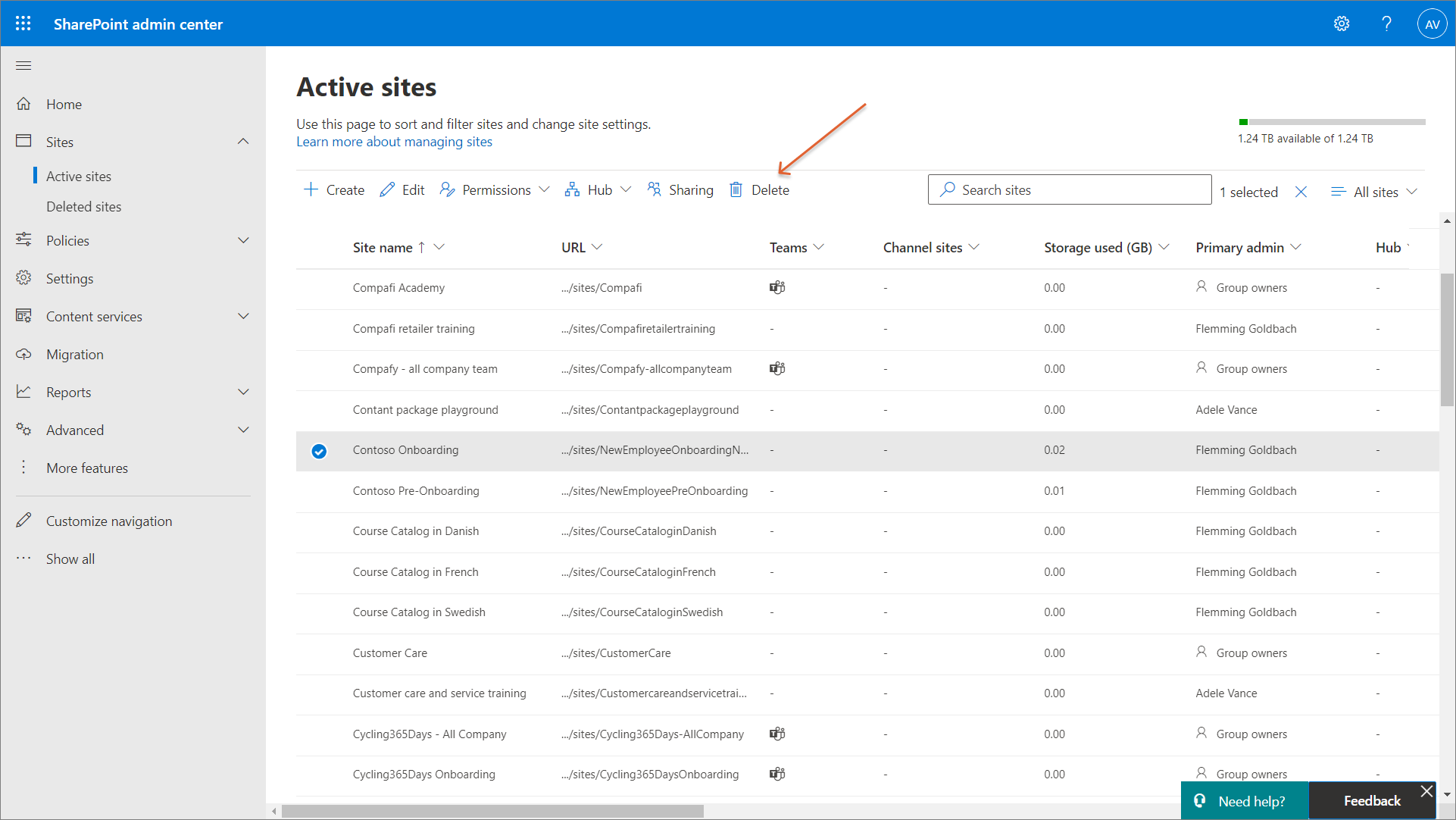Image resolution: width=1456 pixels, height=820 pixels.
Task: Uncheck the Contoso Onboarding row checkbox
Action: [319, 452]
